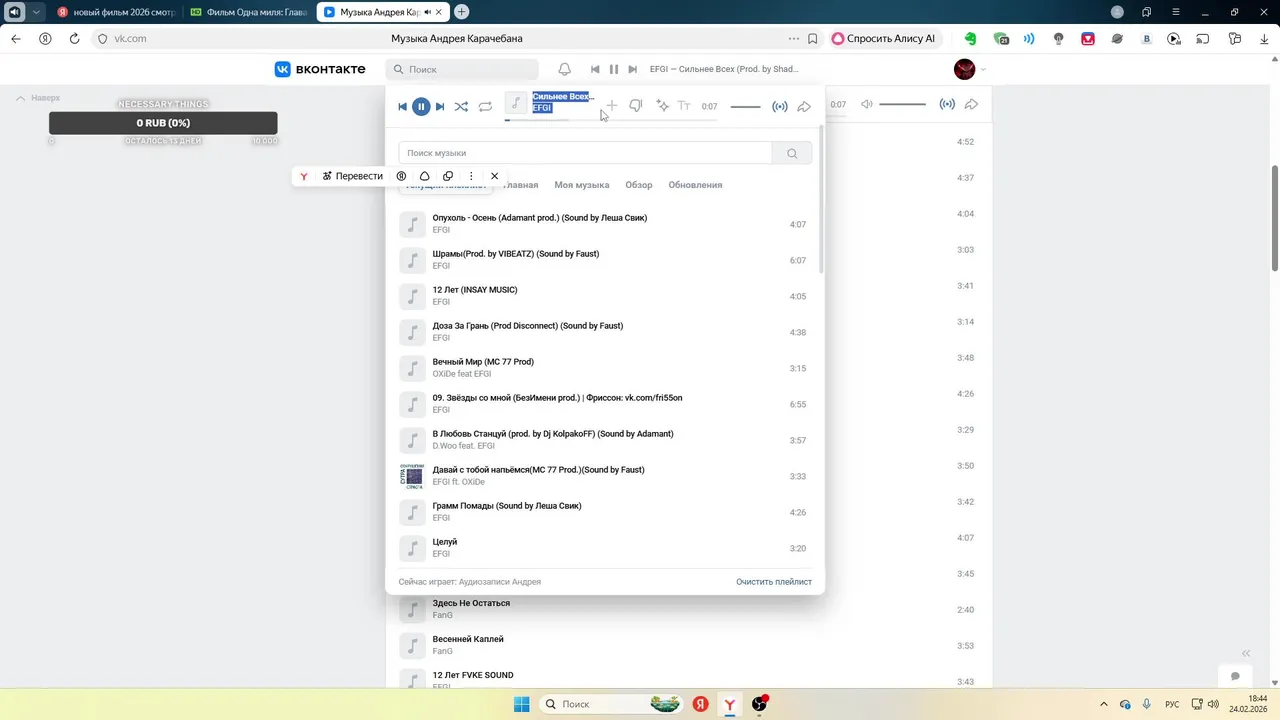
Task: Mute using speaker icon in background player
Action: pos(866,105)
